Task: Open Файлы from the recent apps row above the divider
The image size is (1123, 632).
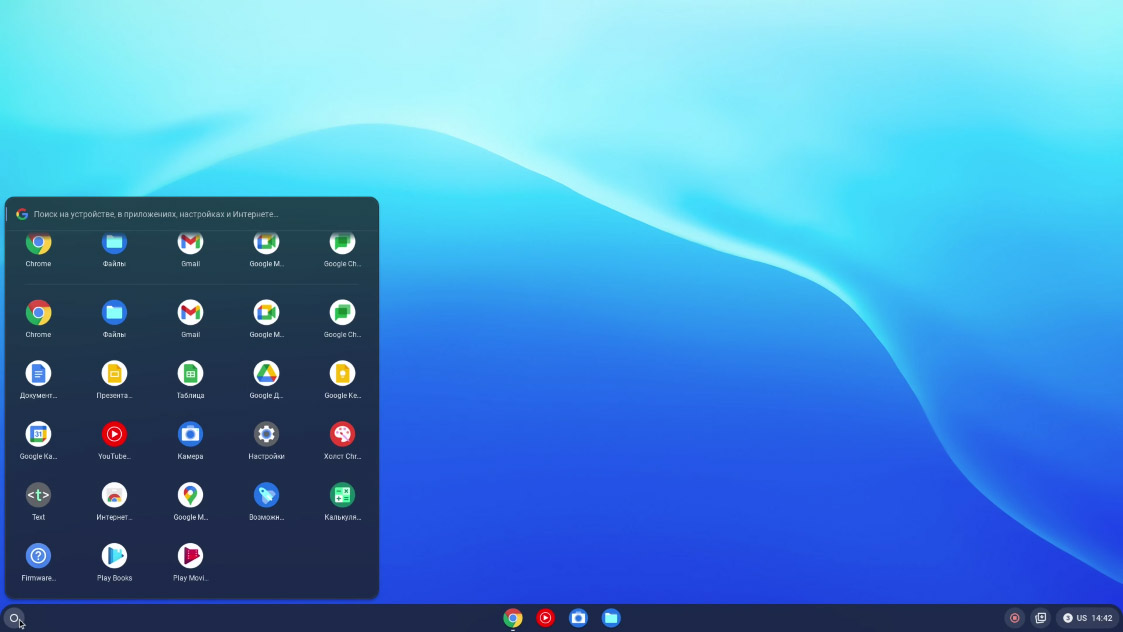Action: [x=115, y=244]
